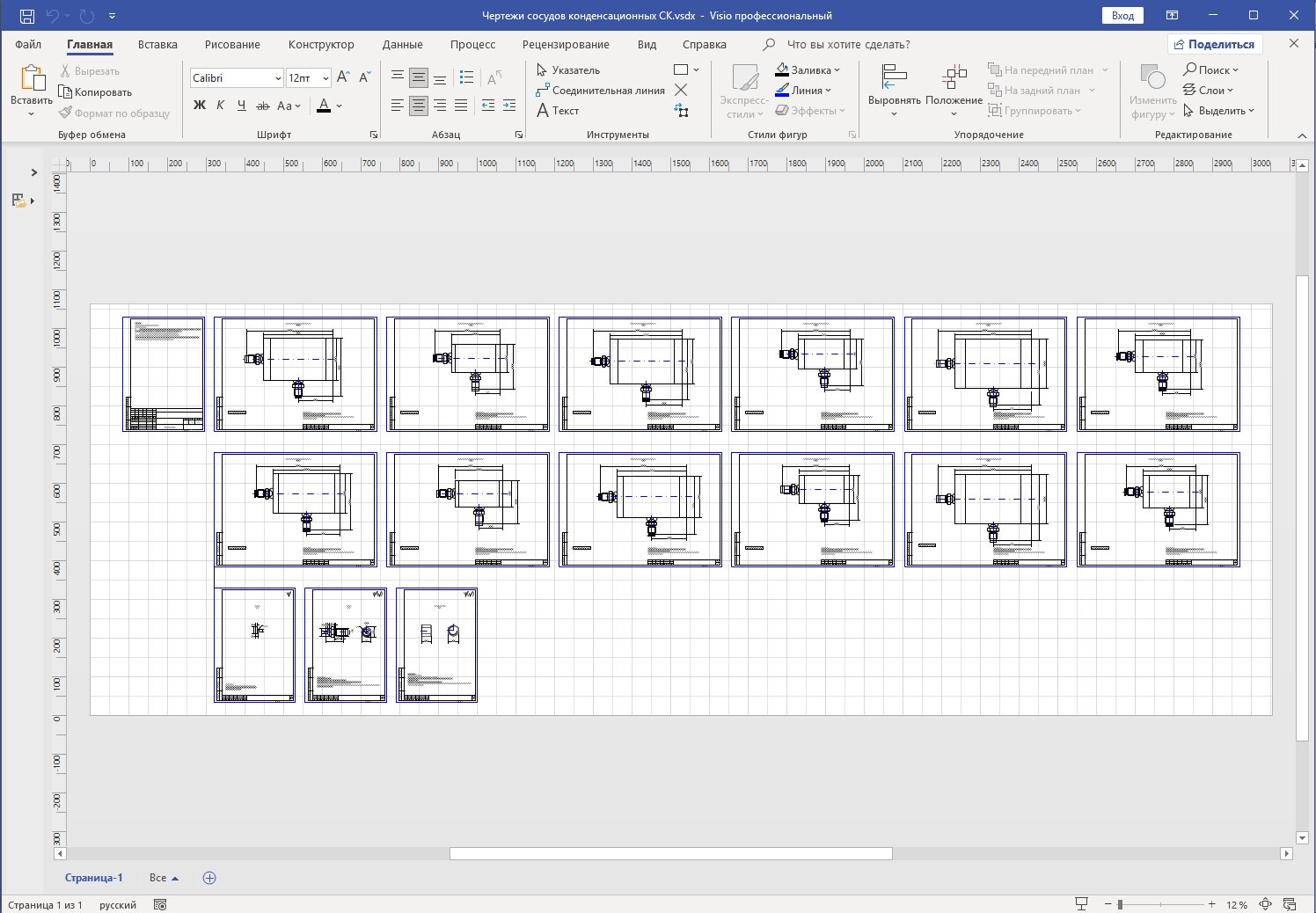Toggle italic (К) formatting
This screenshot has width=1316, height=913.
coord(220,106)
